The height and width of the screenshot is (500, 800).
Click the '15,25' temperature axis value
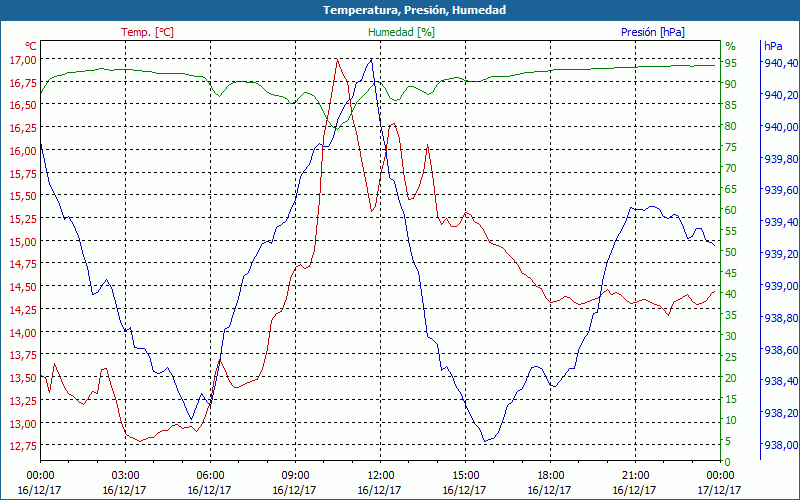click(23, 219)
